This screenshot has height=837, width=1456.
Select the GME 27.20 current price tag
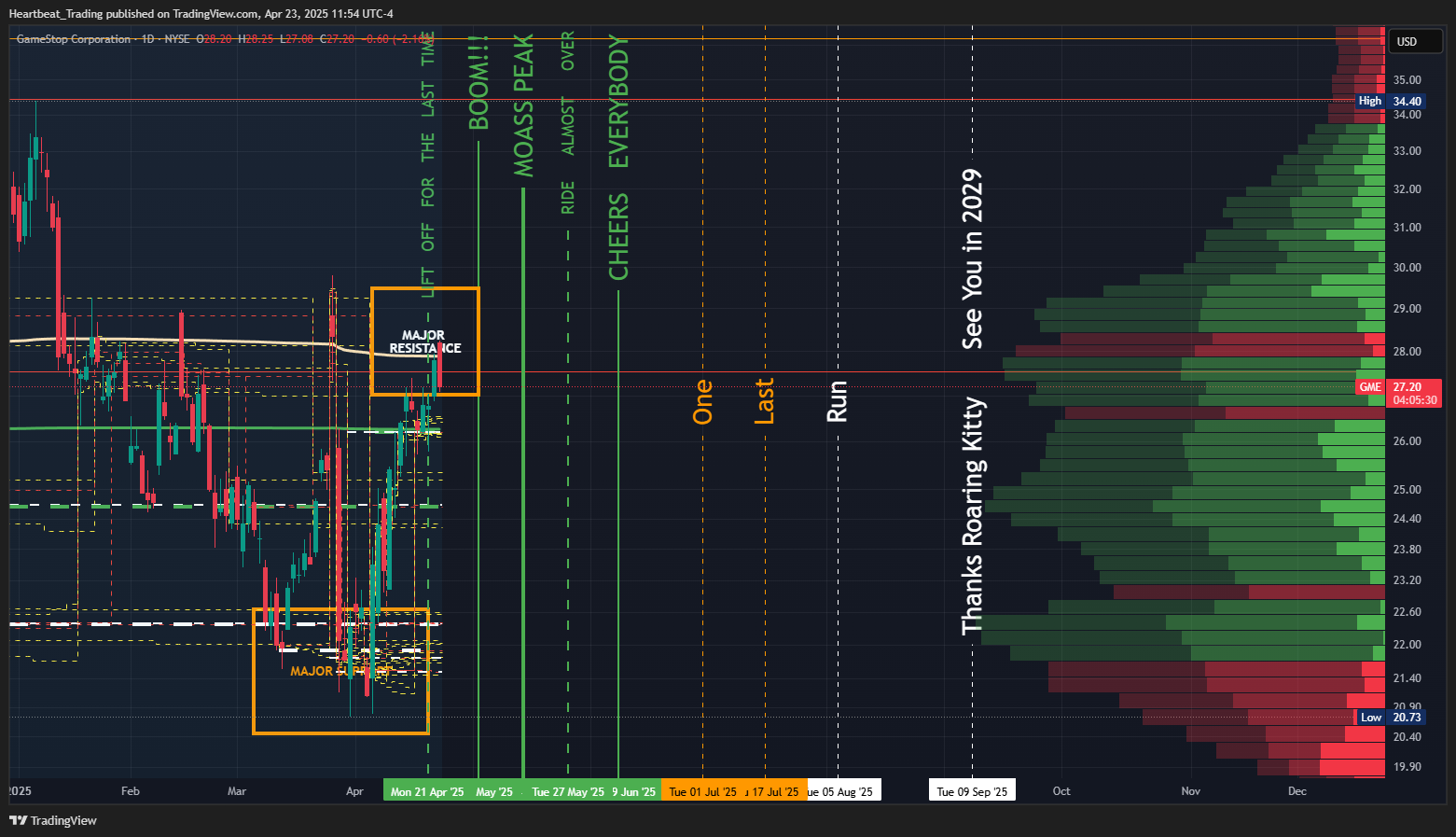1398,386
